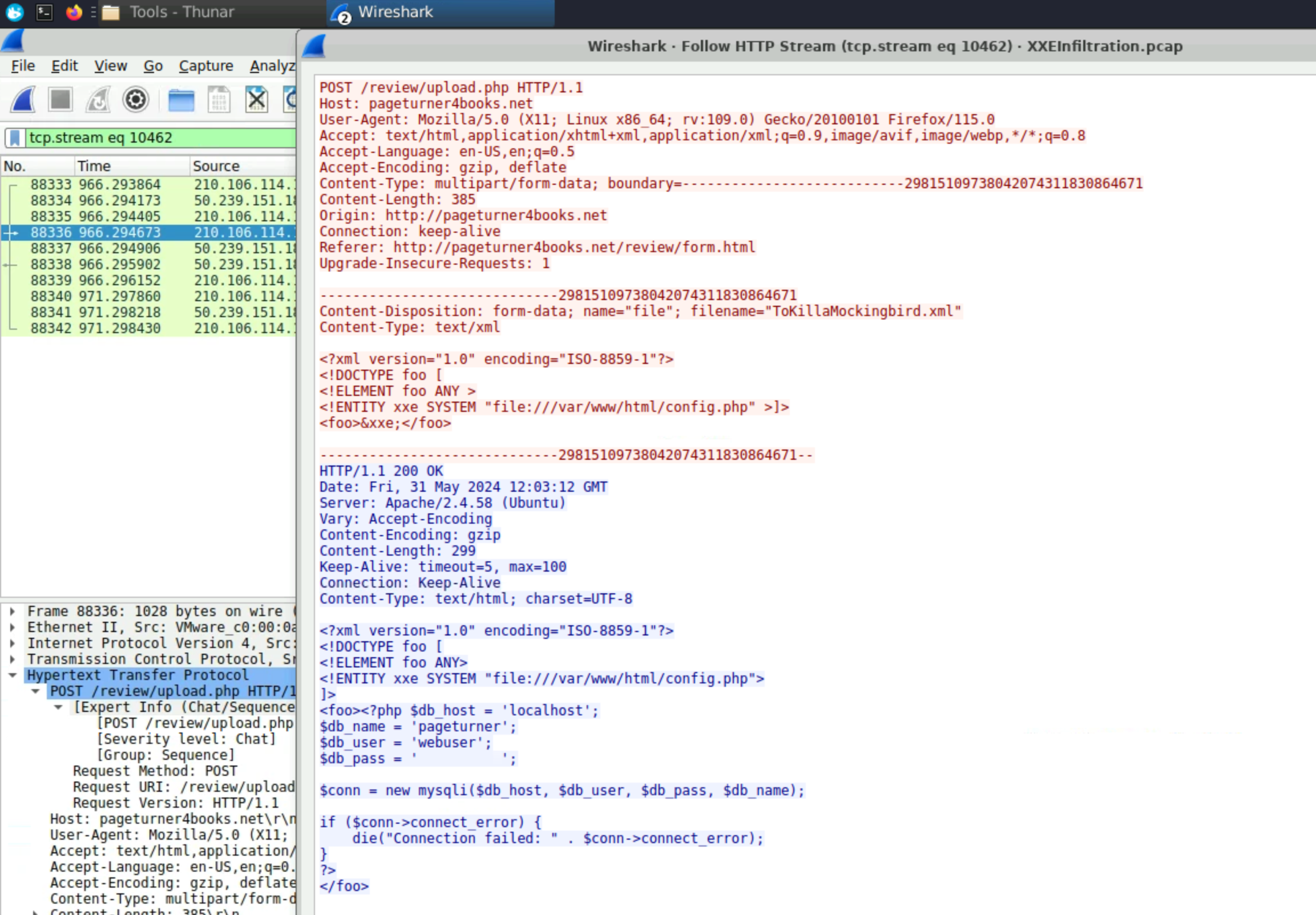Click the start capture shark fin icon
1316x915 pixels.
tap(23, 100)
